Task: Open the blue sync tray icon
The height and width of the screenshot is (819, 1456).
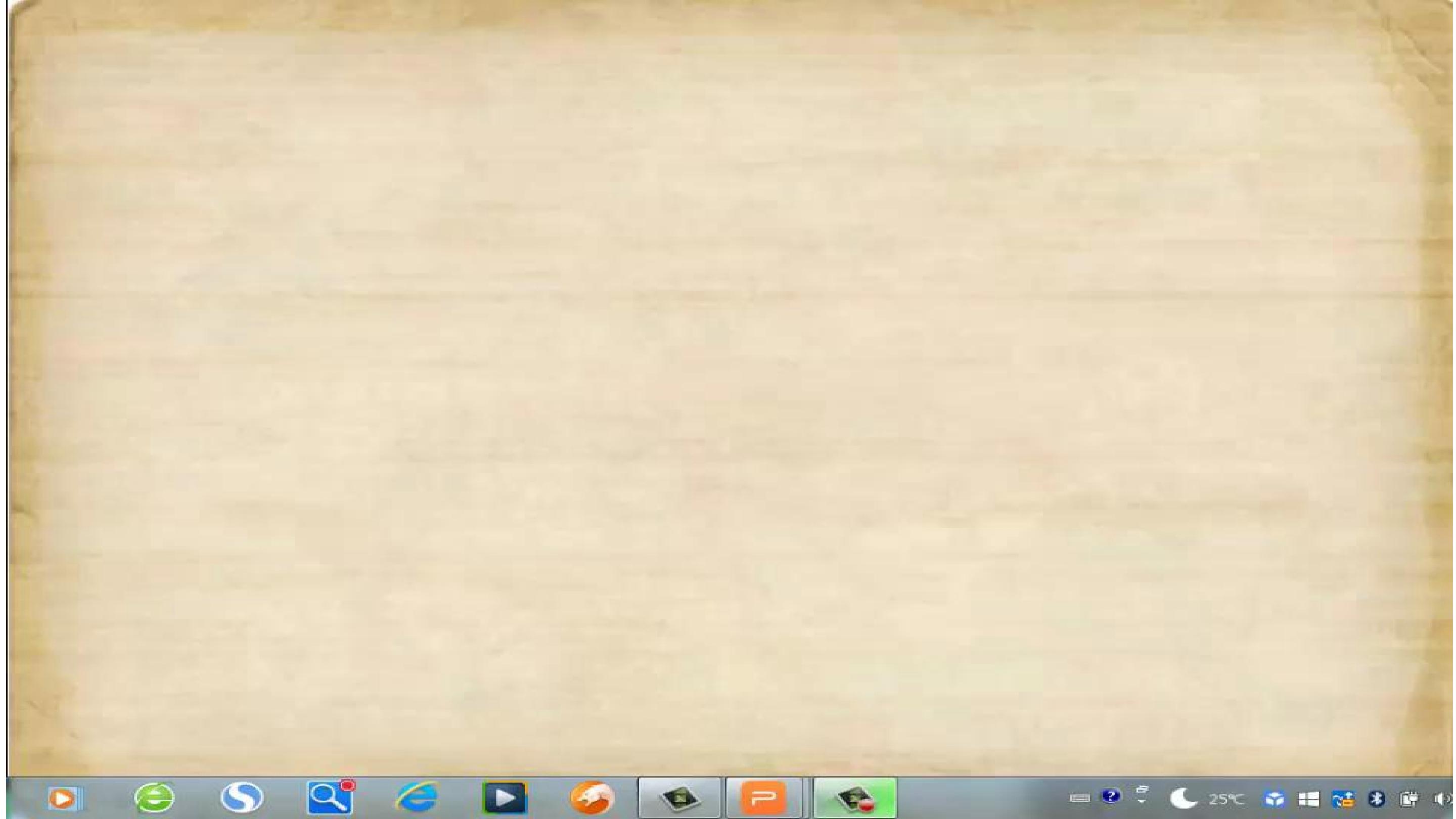Action: pos(1344,799)
